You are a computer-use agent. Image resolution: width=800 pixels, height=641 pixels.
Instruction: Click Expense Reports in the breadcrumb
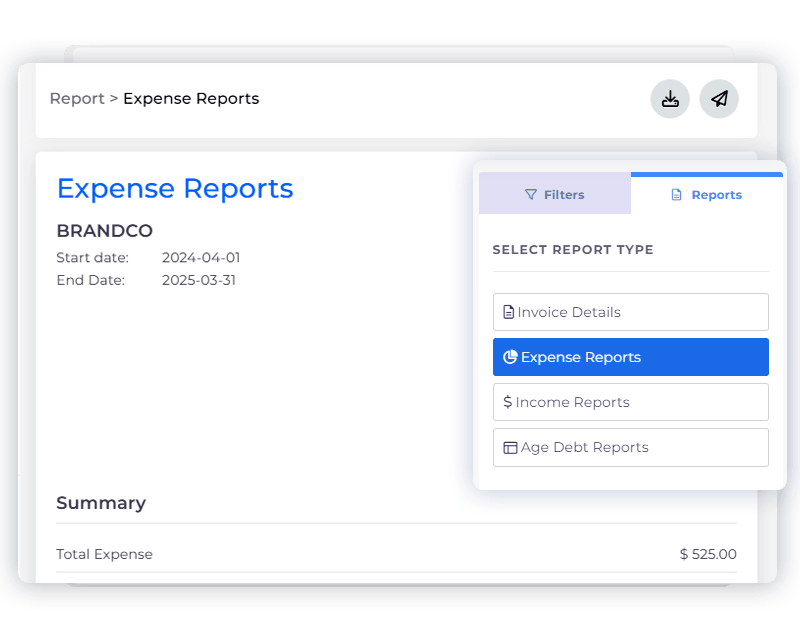pyautogui.click(x=191, y=98)
